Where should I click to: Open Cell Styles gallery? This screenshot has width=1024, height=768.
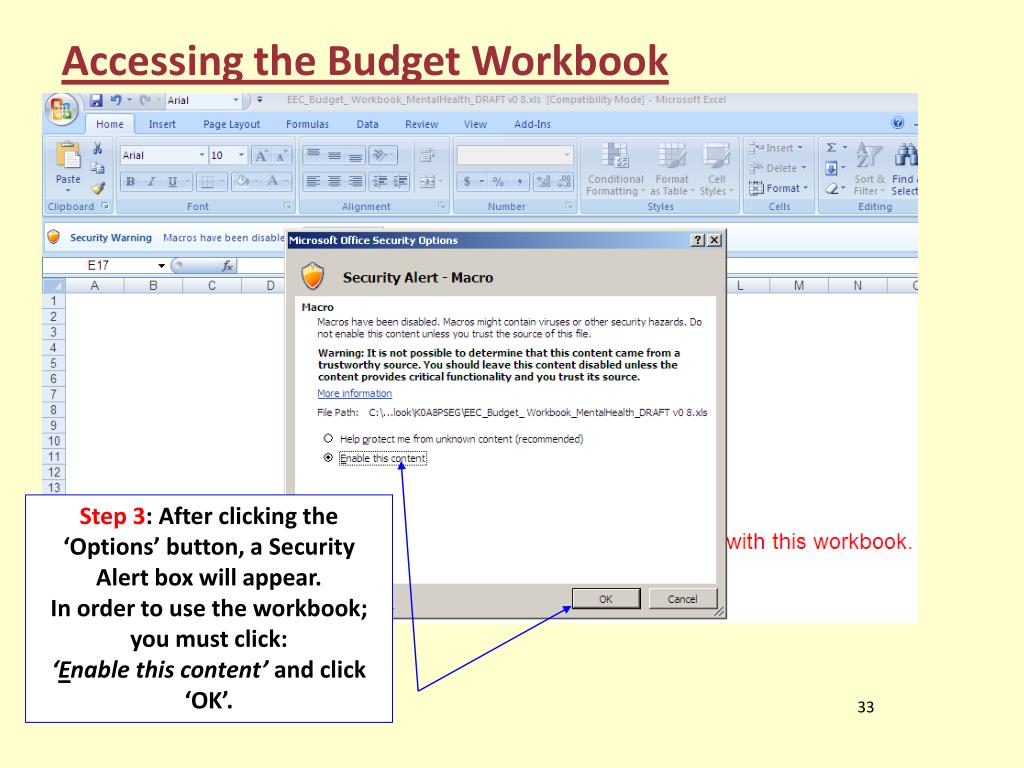click(x=716, y=169)
